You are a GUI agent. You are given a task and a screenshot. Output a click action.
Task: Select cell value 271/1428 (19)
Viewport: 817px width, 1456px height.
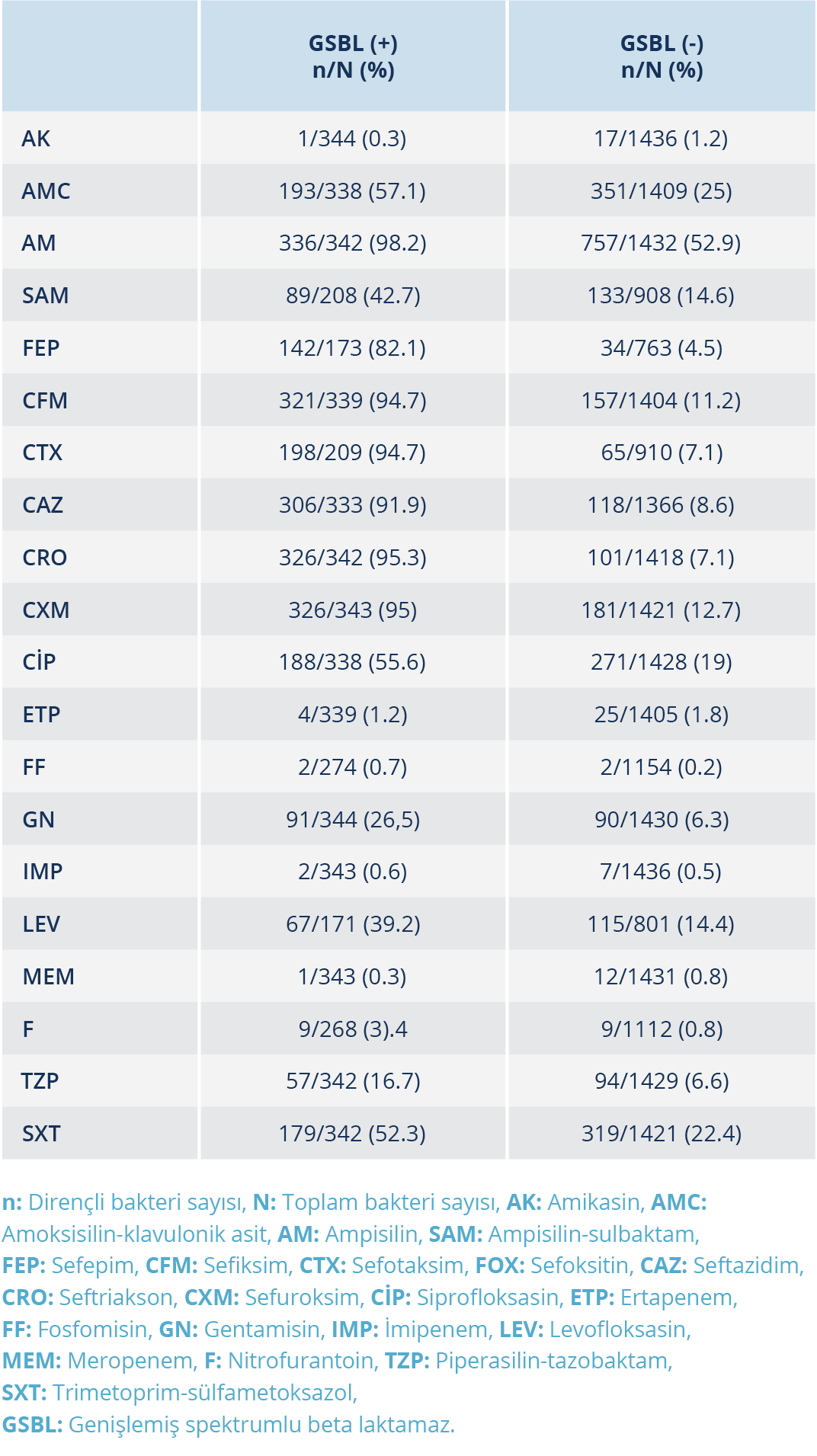pos(661,662)
